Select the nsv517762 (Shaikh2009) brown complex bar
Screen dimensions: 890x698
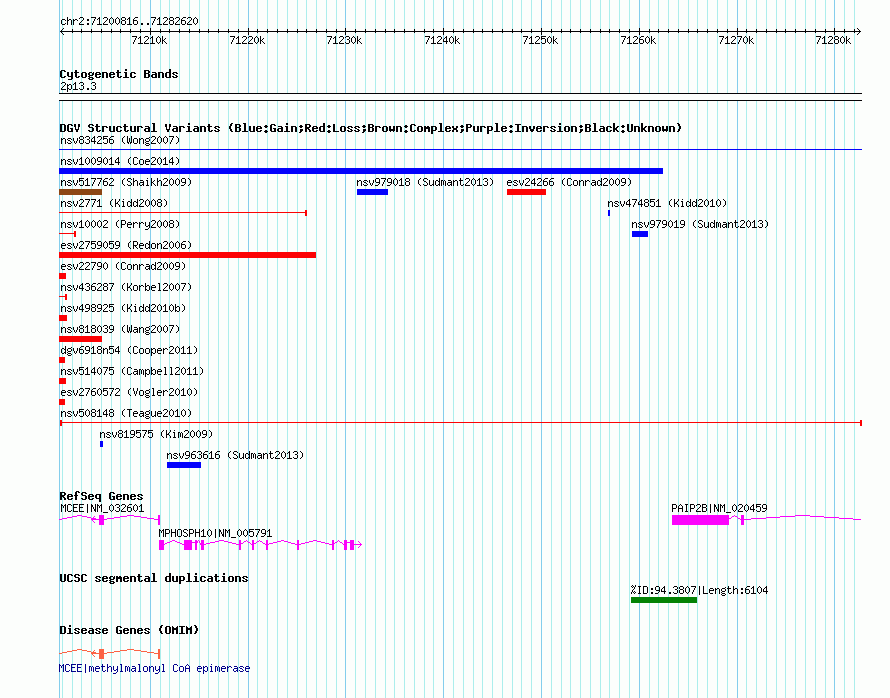(81, 192)
